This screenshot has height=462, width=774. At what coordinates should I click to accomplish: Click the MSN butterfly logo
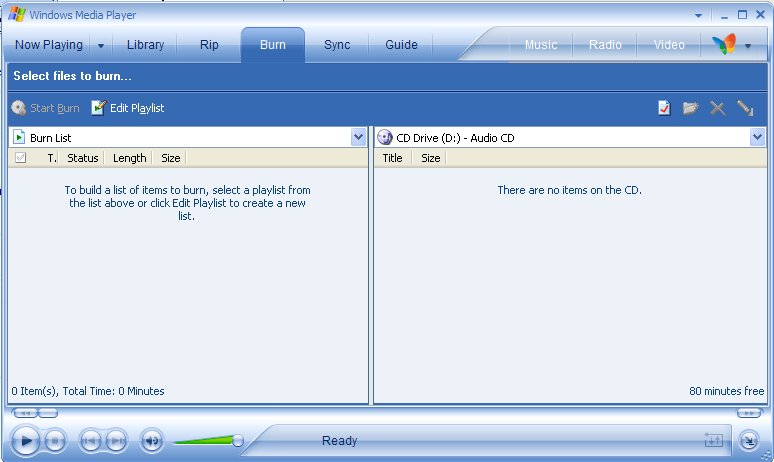[x=724, y=44]
